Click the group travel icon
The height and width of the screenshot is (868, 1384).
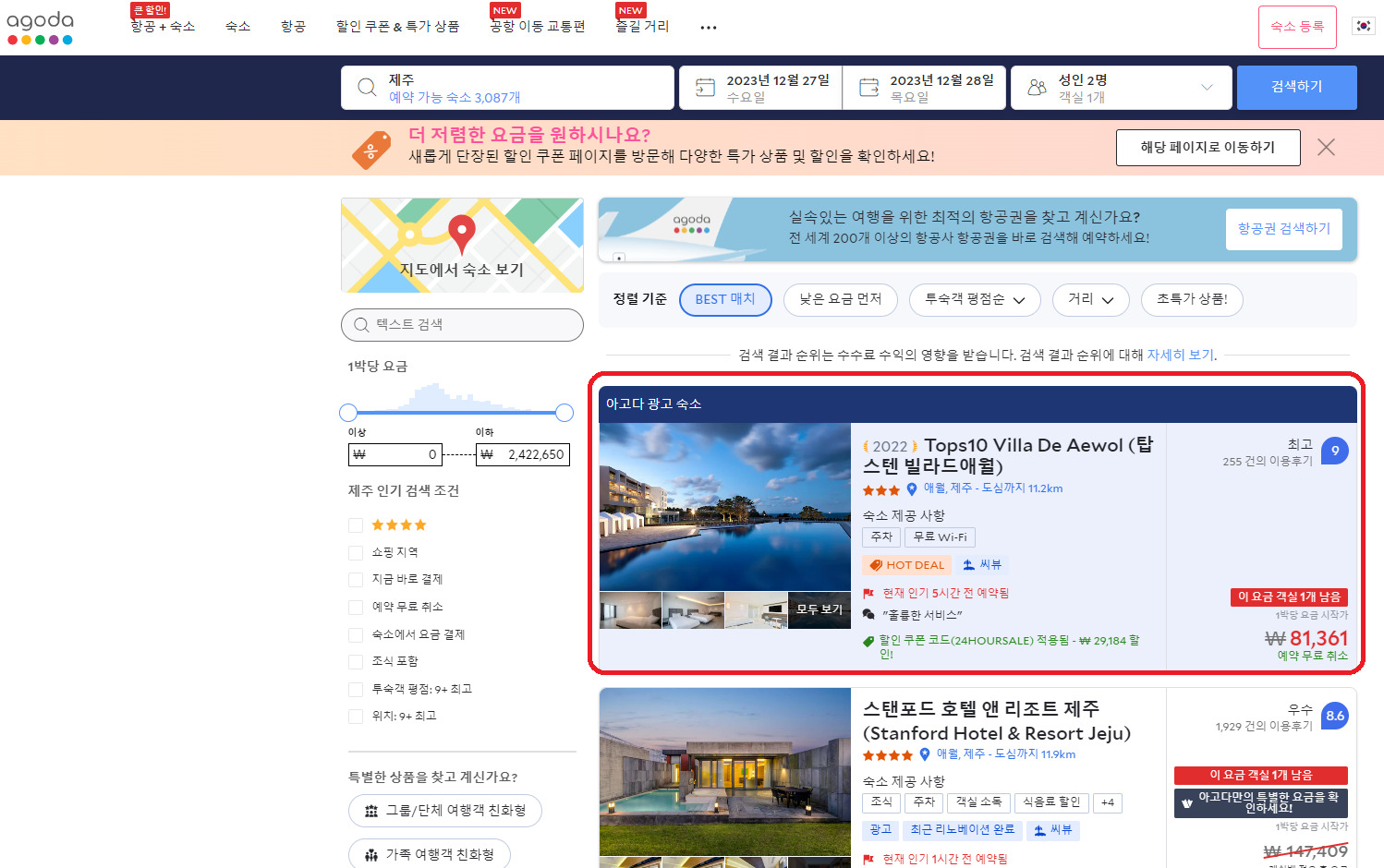(x=371, y=811)
